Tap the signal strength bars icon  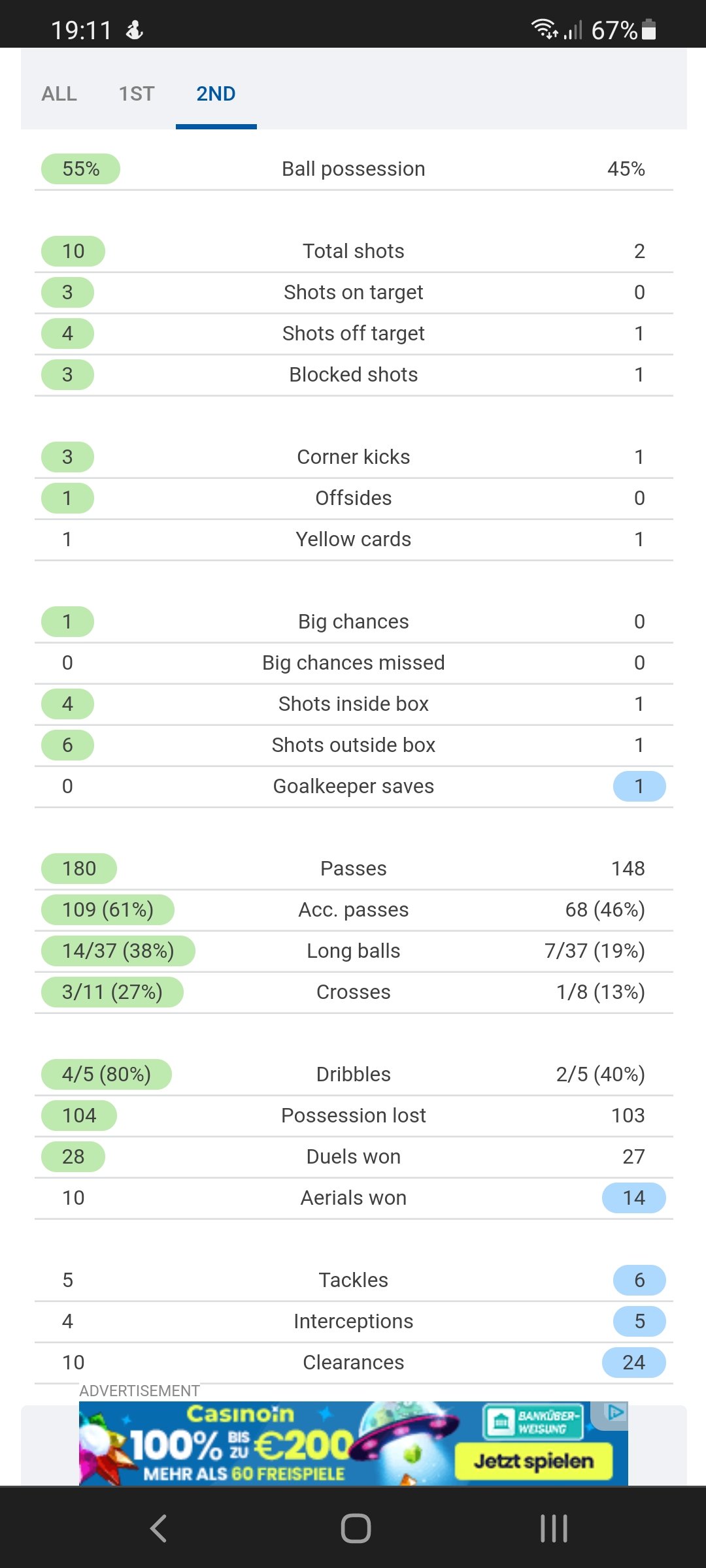[x=573, y=30]
